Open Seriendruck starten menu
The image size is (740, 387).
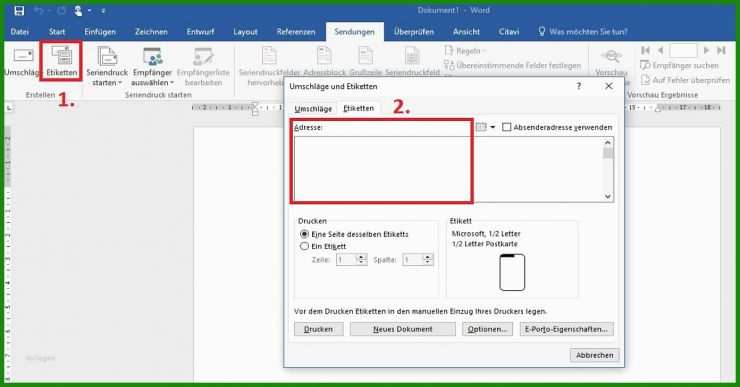tap(107, 67)
